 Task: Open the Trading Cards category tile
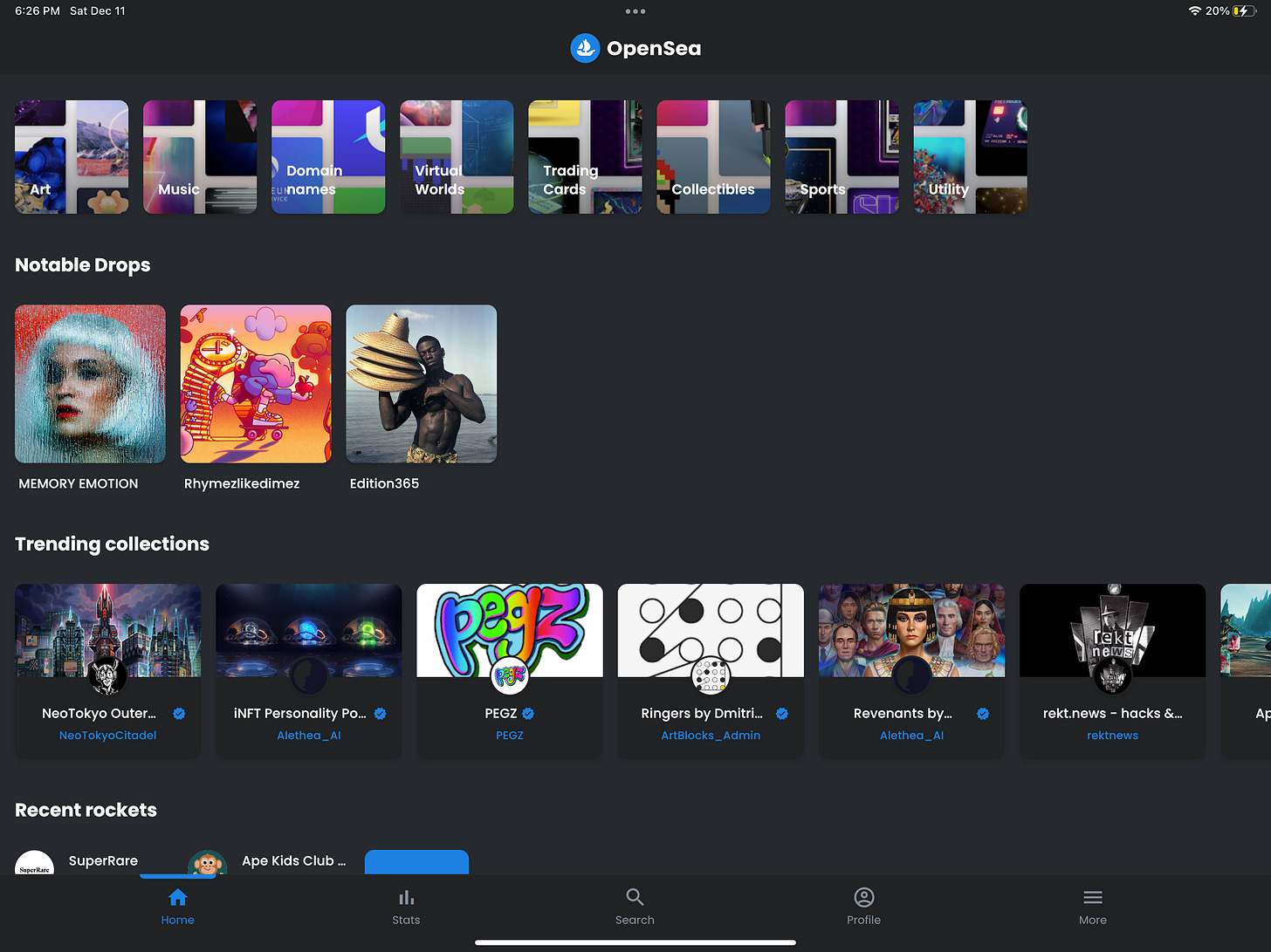[x=585, y=157]
